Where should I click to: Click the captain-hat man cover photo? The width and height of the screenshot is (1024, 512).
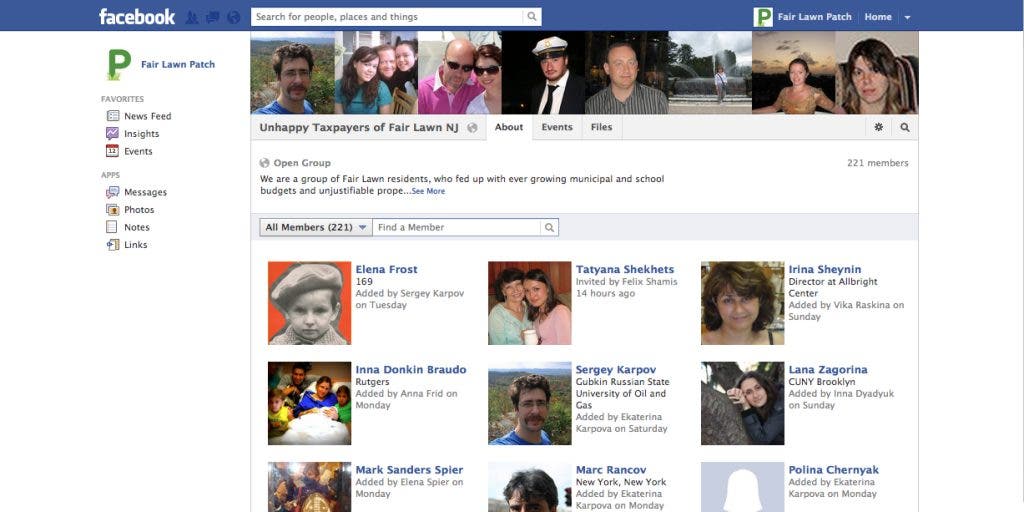(x=543, y=72)
